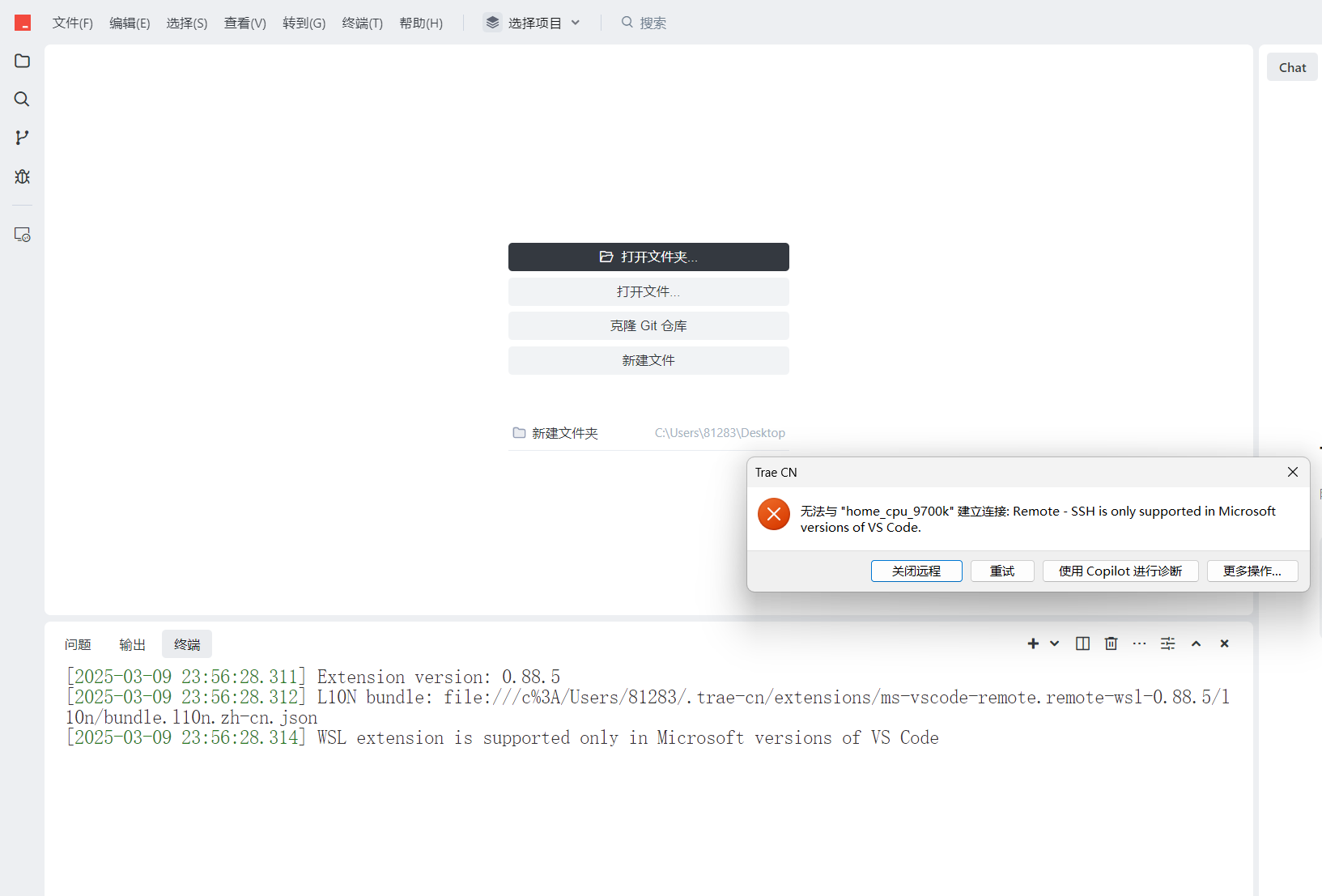Click 更多操作... in the dialog
This screenshot has height=896, width=1322.
(x=1252, y=571)
